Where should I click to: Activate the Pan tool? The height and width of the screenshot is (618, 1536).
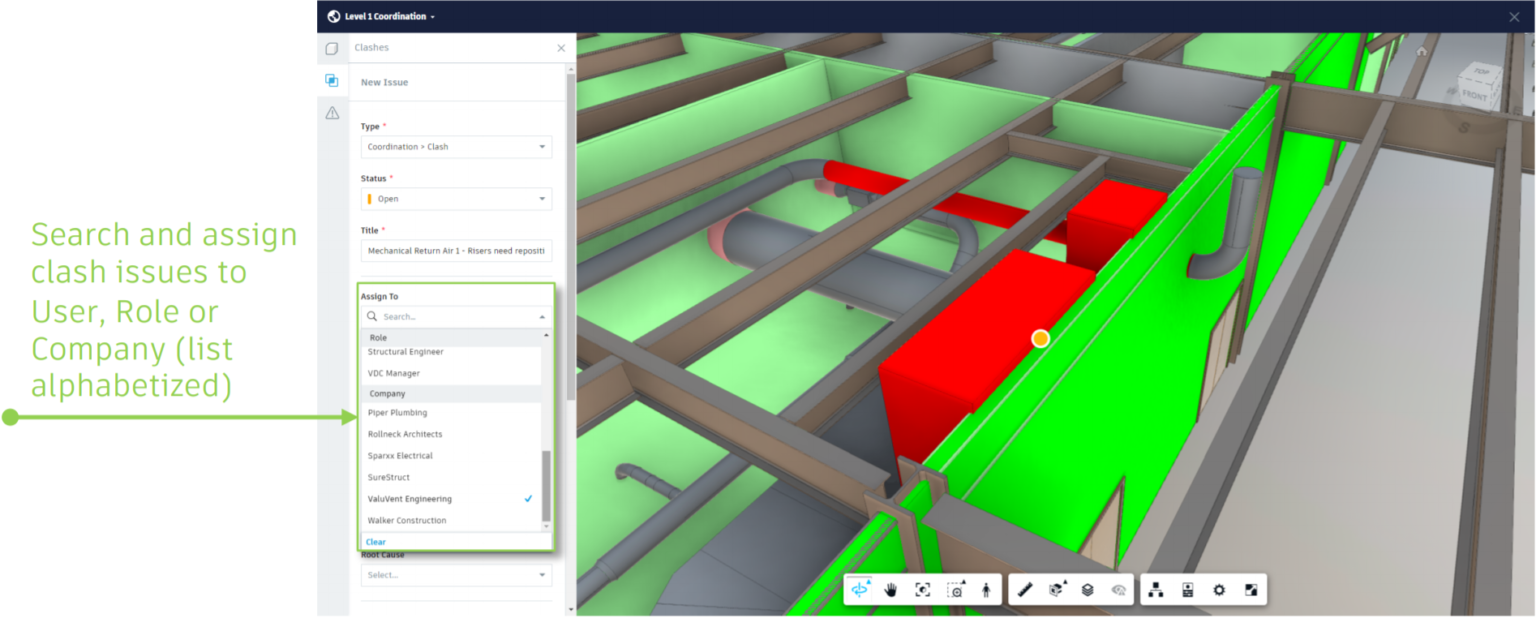click(890, 589)
